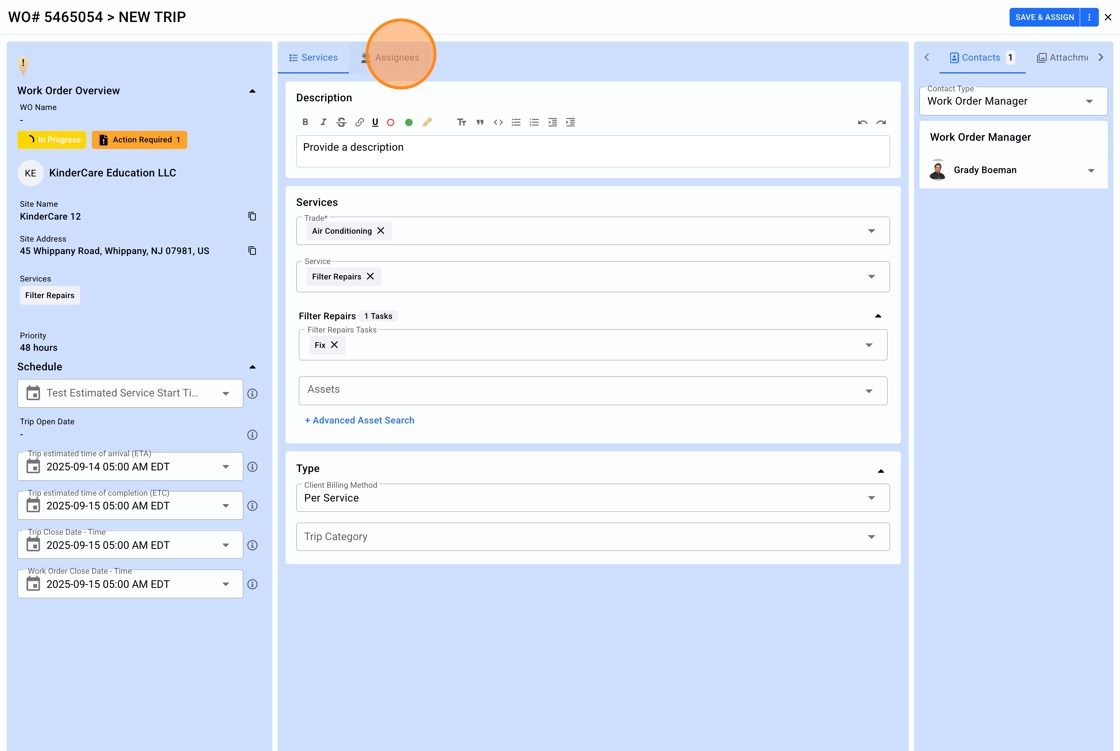Screen dimensions: 1120x751
Task: Show info for Test Estimated Service Start Time
Action: (252, 394)
